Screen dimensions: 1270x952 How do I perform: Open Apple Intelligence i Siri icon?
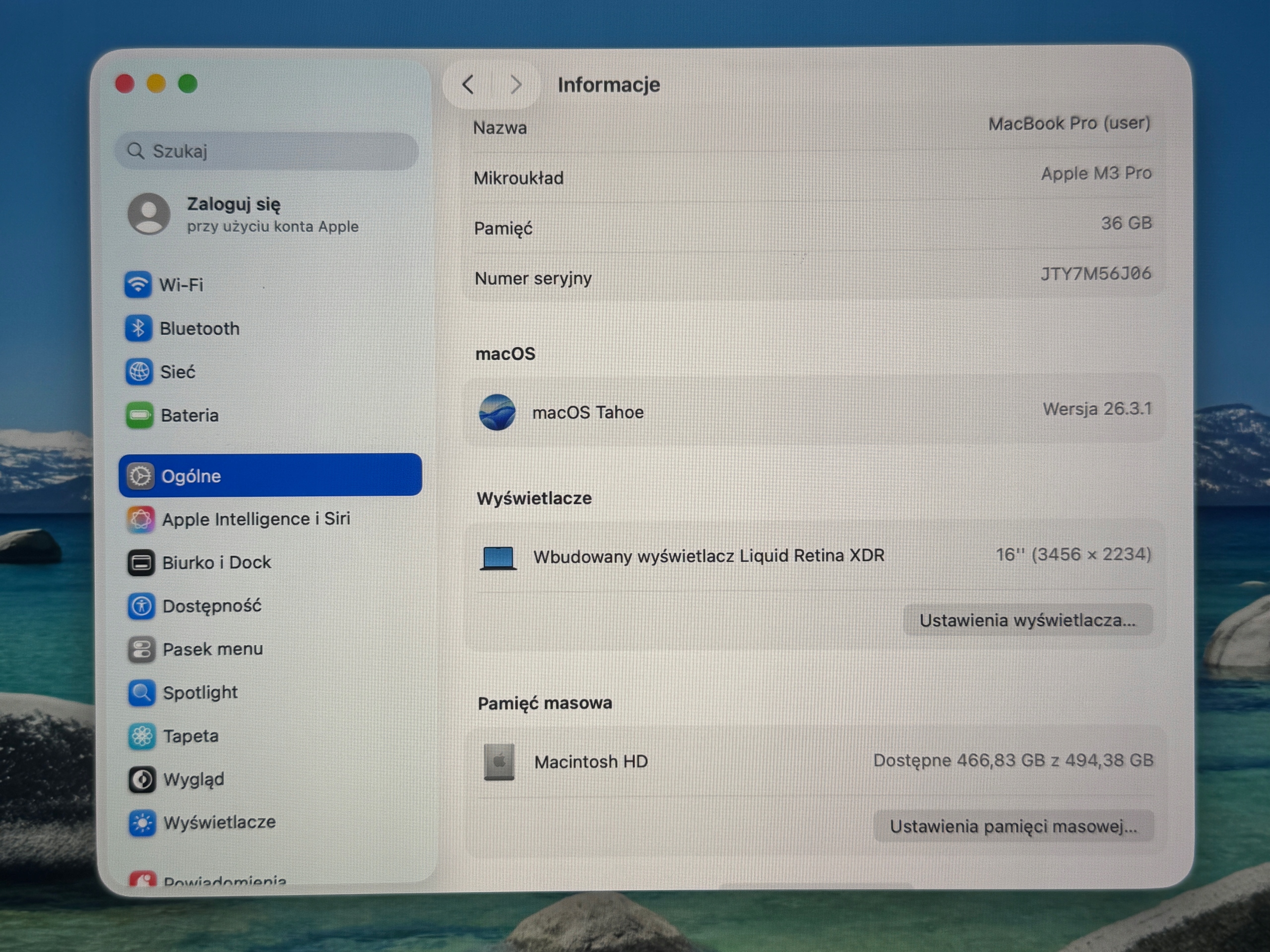(141, 519)
